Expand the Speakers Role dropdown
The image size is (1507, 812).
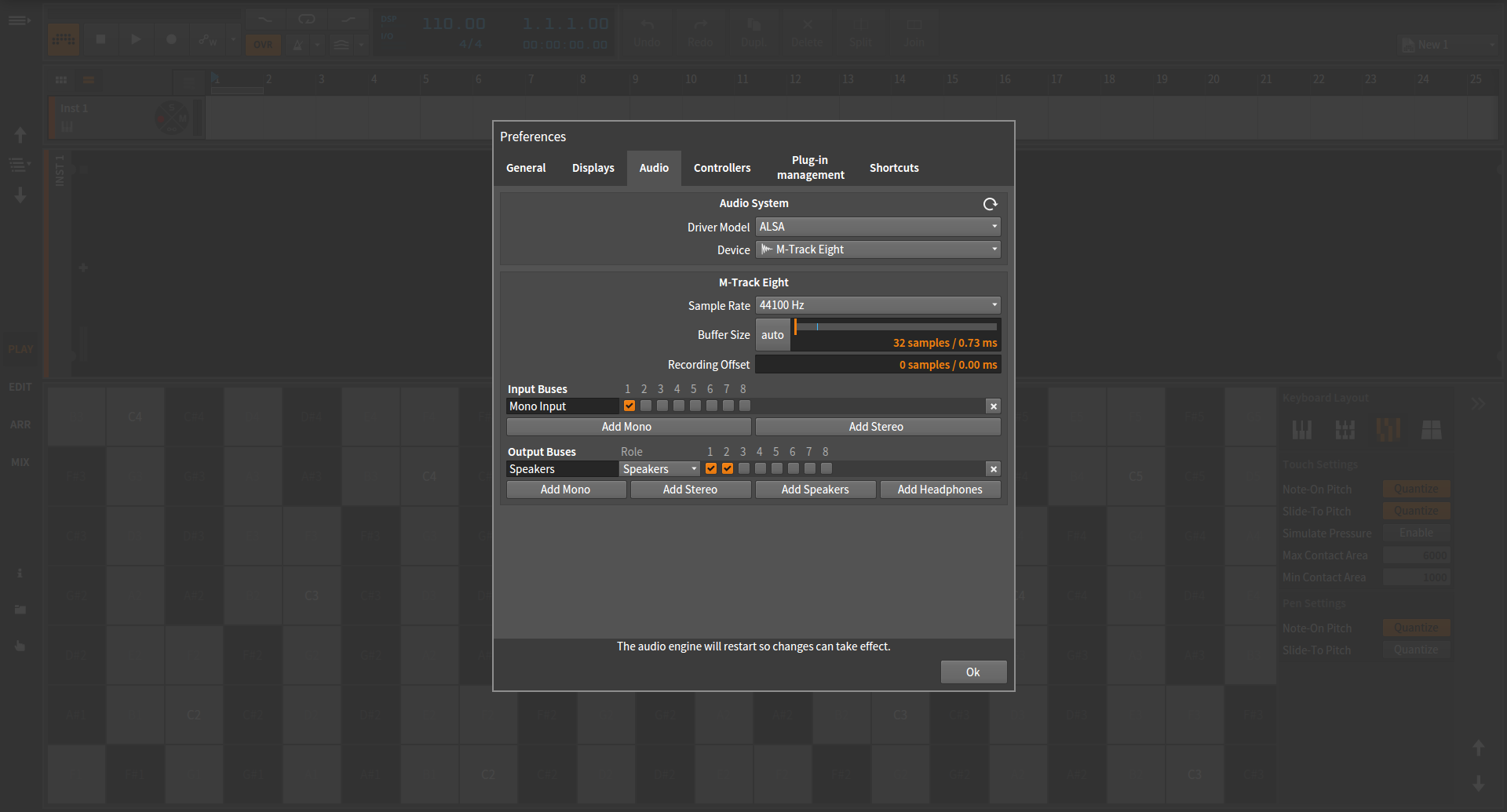point(659,469)
